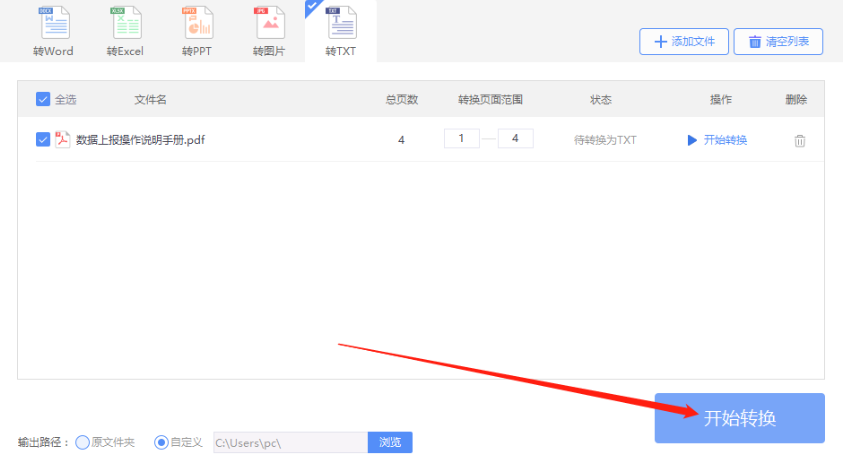Click the total pages value 4
Viewport: 844px width, 462px height.
click(x=401, y=140)
